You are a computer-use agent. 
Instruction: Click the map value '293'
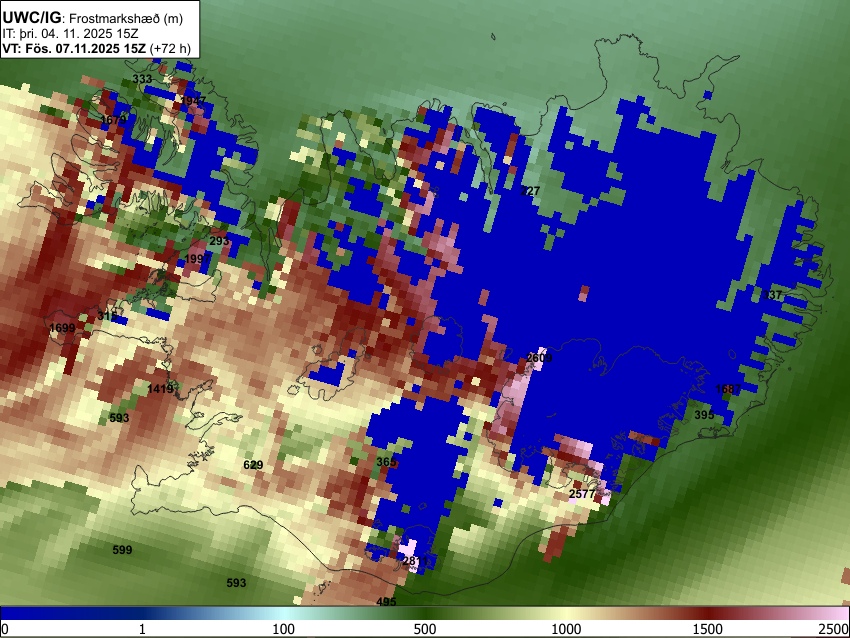click(x=219, y=241)
